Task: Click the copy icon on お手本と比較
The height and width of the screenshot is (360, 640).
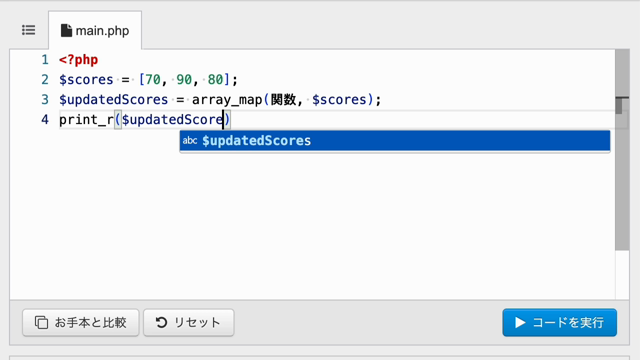Action: [x=41, y=322]
